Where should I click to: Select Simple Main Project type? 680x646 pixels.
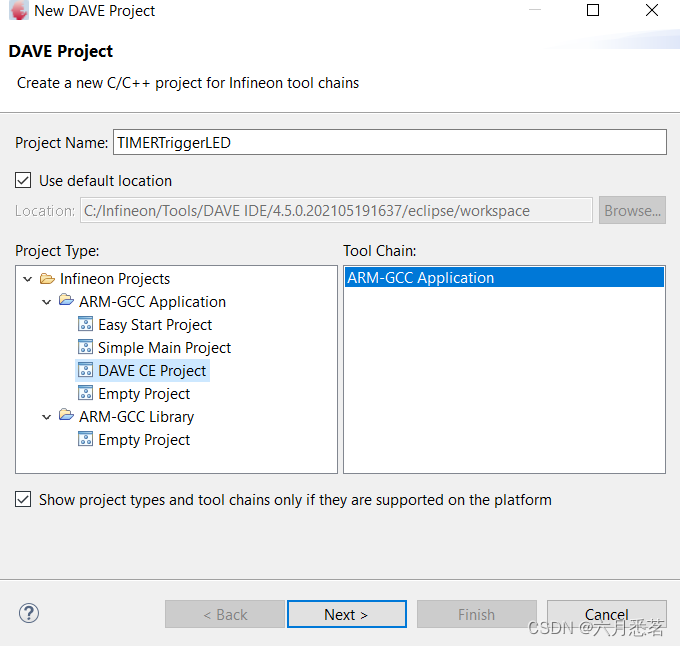[164, 348]
